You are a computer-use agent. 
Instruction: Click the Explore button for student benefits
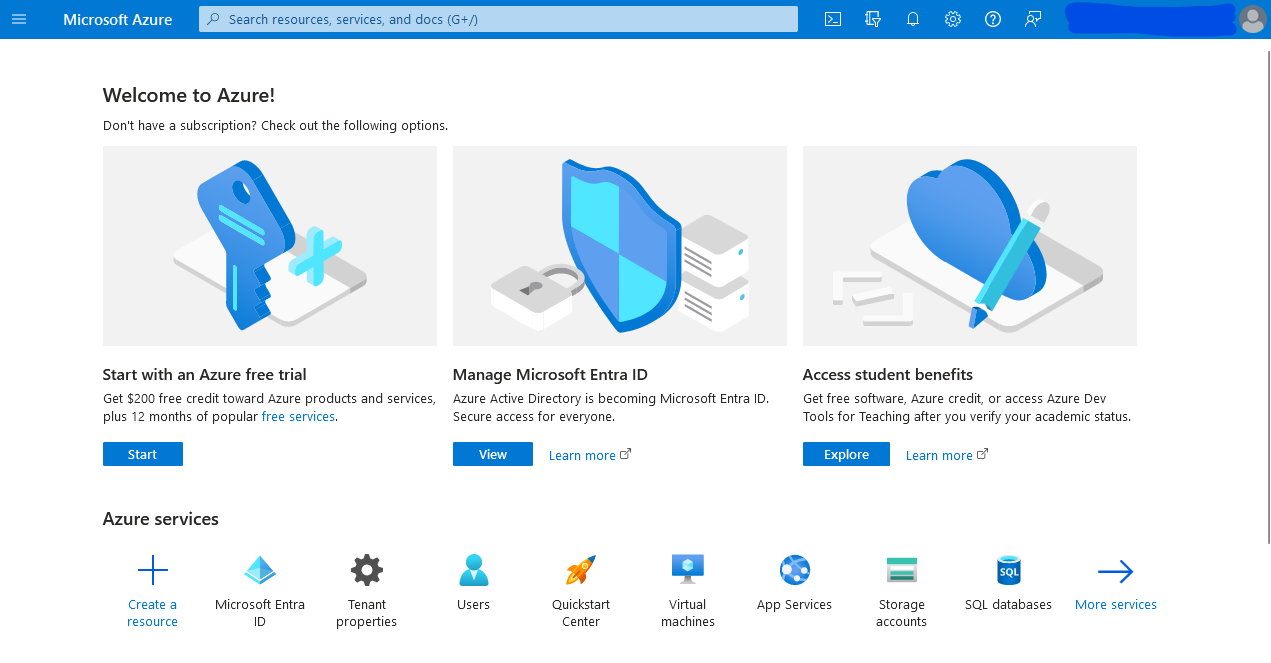846,454
